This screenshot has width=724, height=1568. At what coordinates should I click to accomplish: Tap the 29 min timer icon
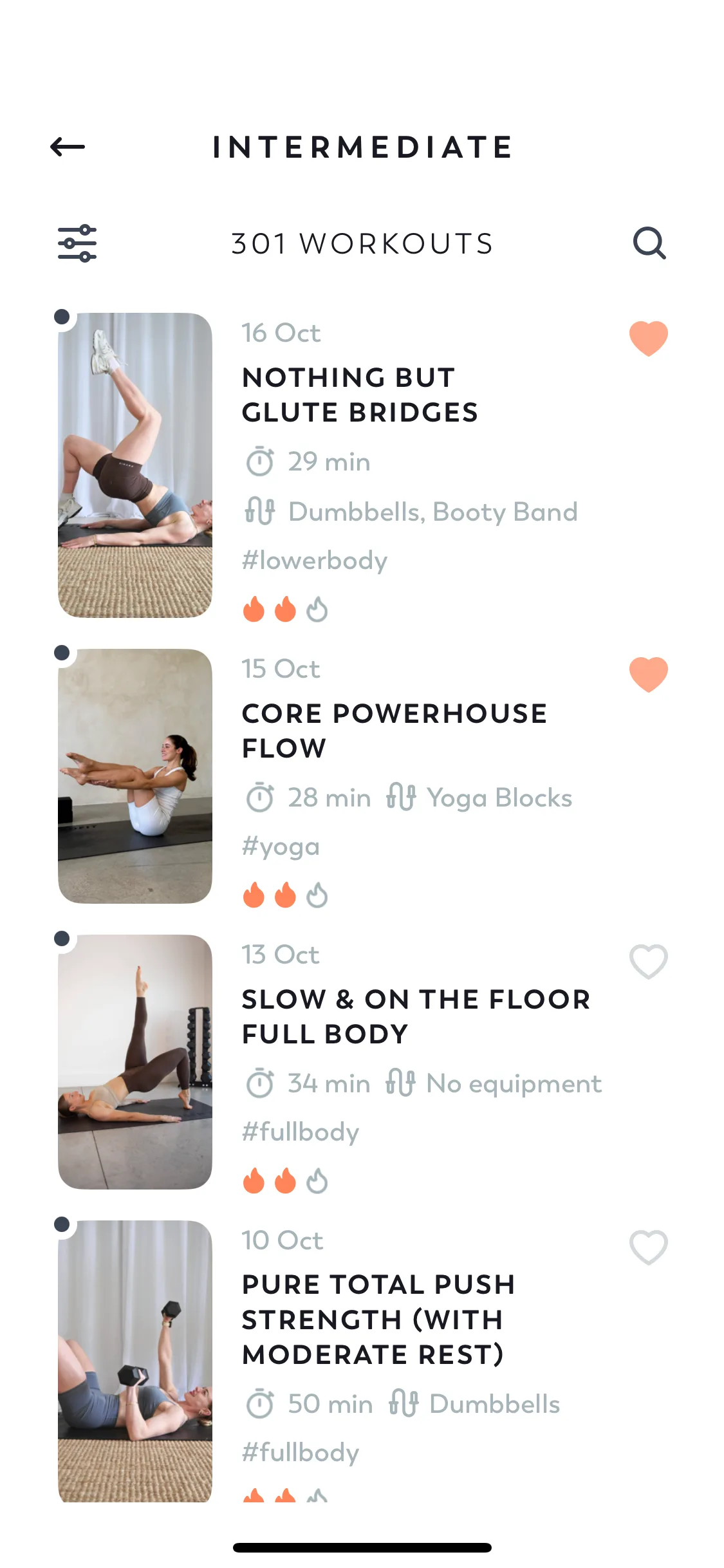pos(260,462)
